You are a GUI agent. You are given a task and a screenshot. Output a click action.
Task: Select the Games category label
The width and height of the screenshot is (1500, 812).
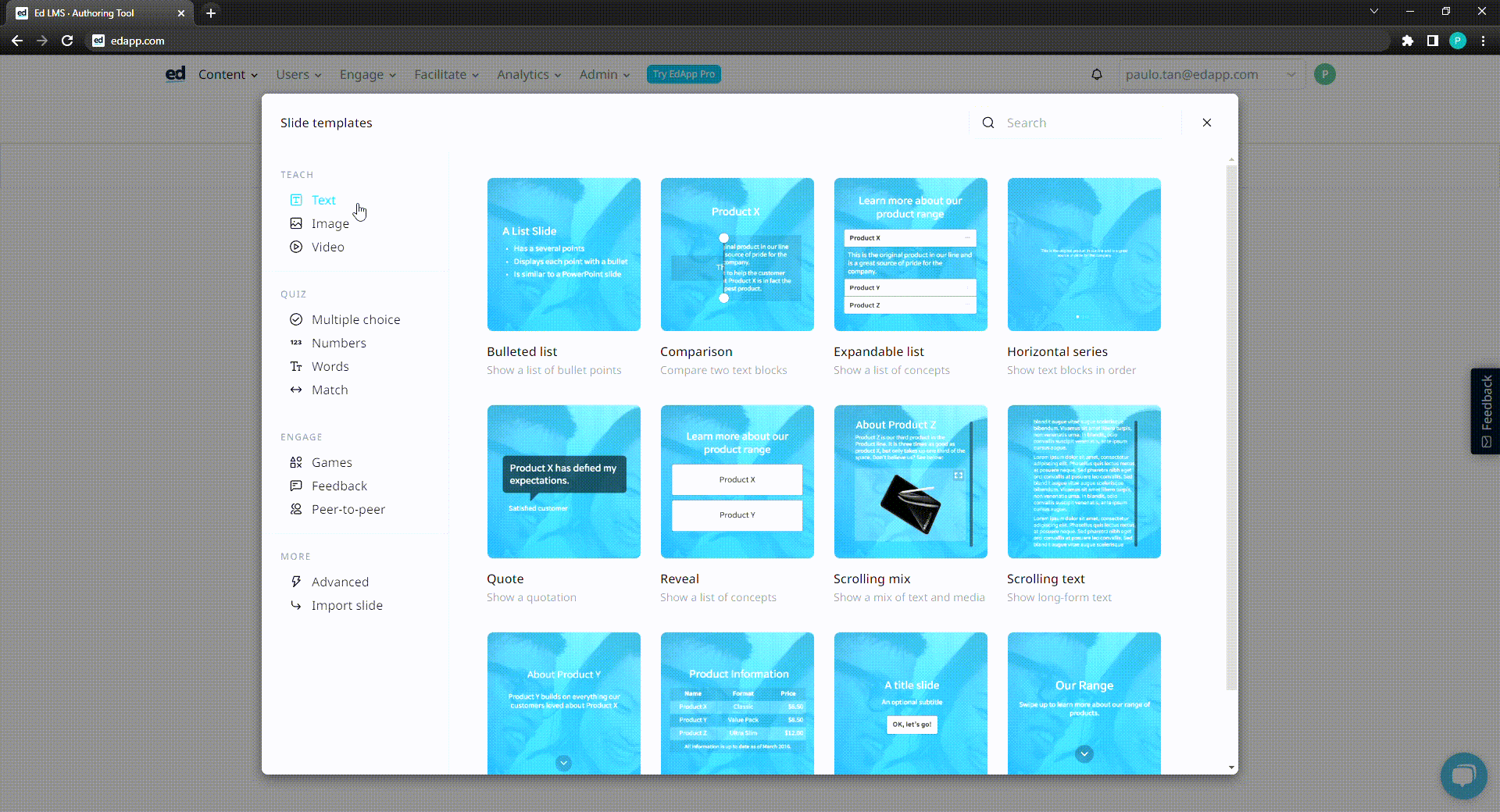point(332,462)
